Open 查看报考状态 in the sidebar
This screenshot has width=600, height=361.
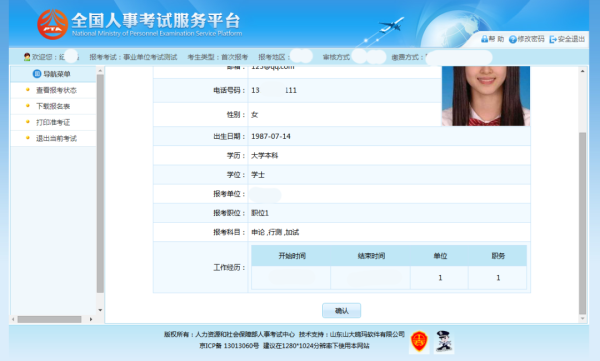point(56,90)
